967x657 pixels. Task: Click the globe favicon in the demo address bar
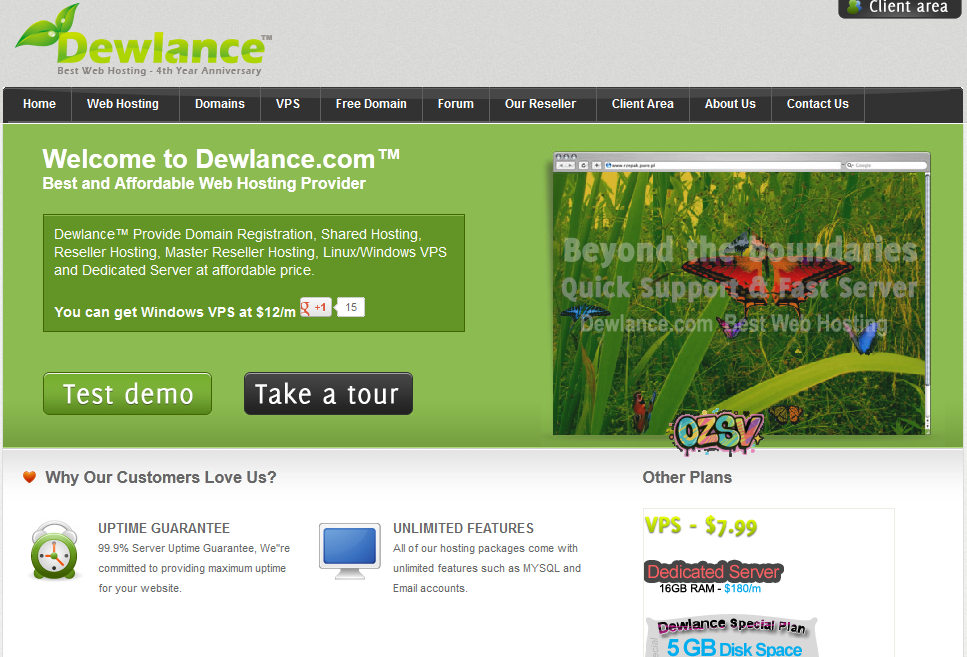(608, 163)
